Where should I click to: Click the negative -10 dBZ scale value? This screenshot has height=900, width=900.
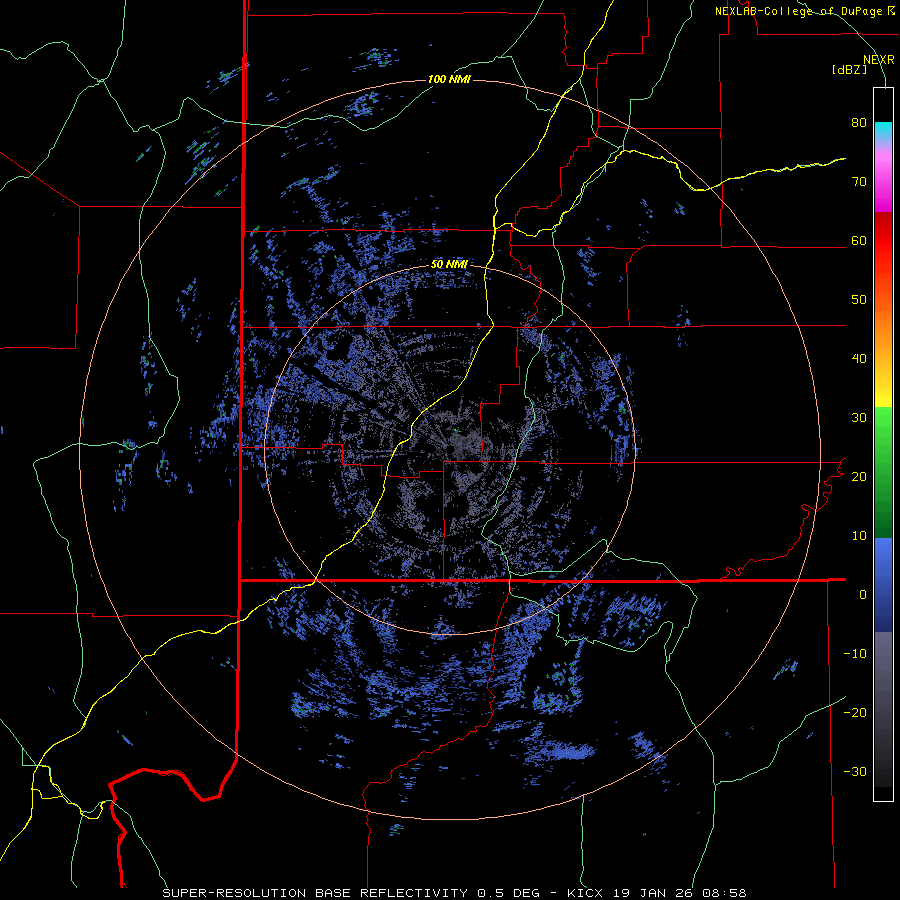pos(855,653)
